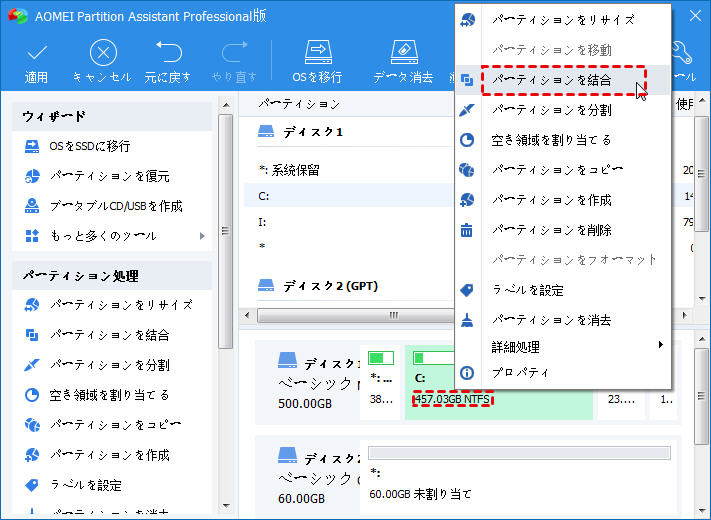Viewport: 711px width, 520px height.
Task: Choose パーティションを消去 in context menu
Action: [x=563, y=320]
